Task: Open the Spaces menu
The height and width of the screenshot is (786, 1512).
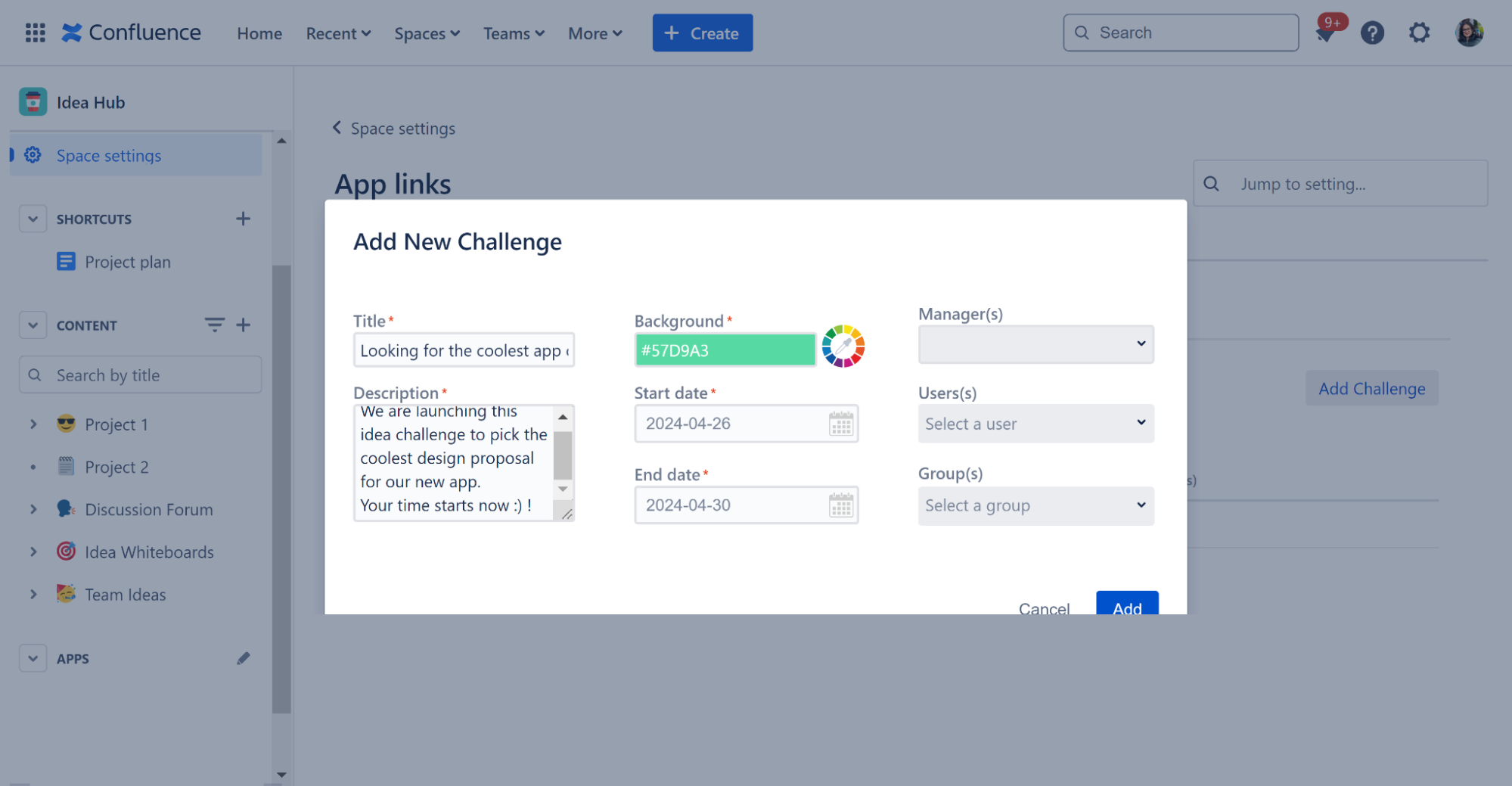Action: 426,33
